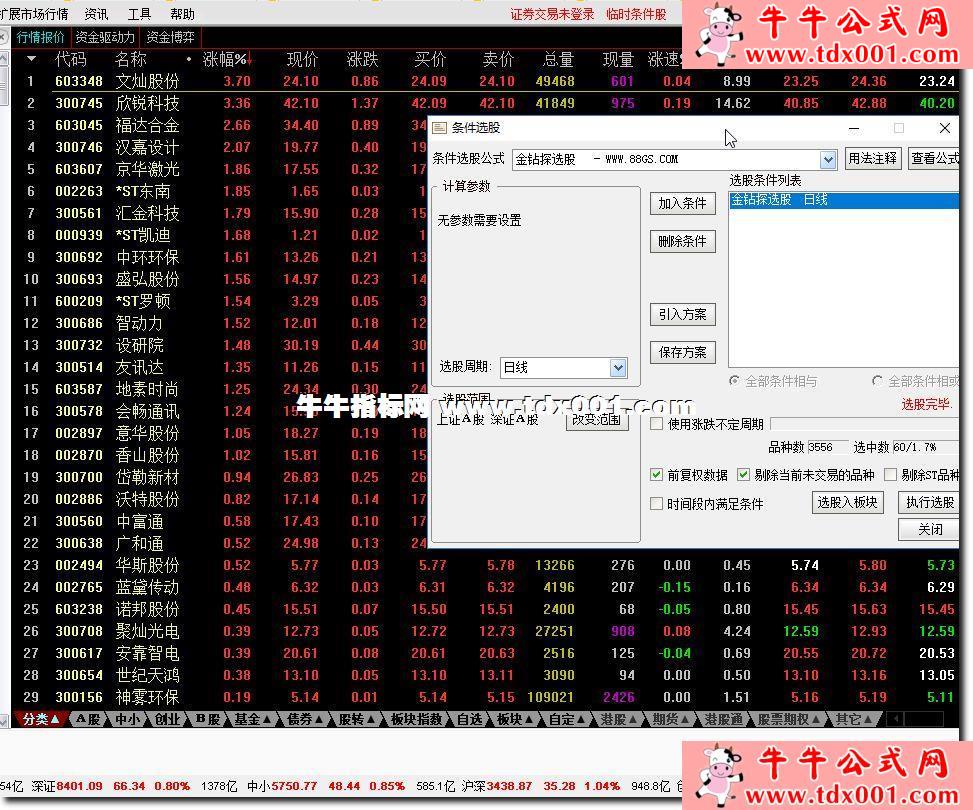Open the list options triangle beside 代码 header
Viewport: 973px width, 810px height.
[x=31, y=59]
